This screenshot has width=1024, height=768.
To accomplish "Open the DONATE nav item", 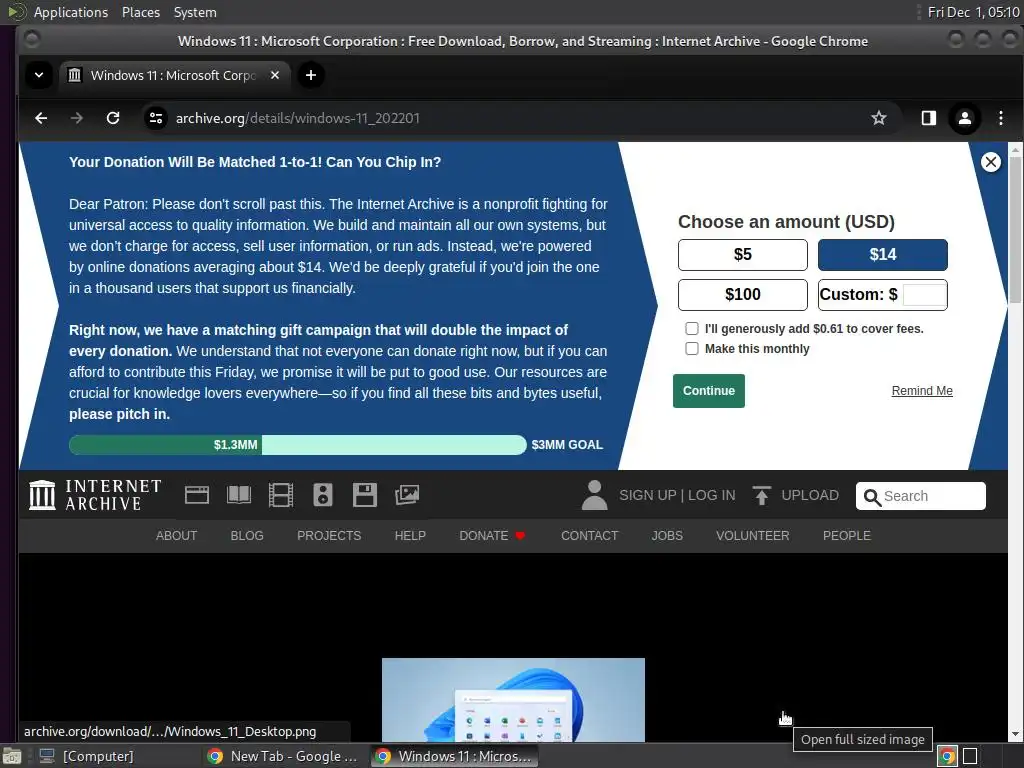I will pyautogui.click(x=492, y=536).
